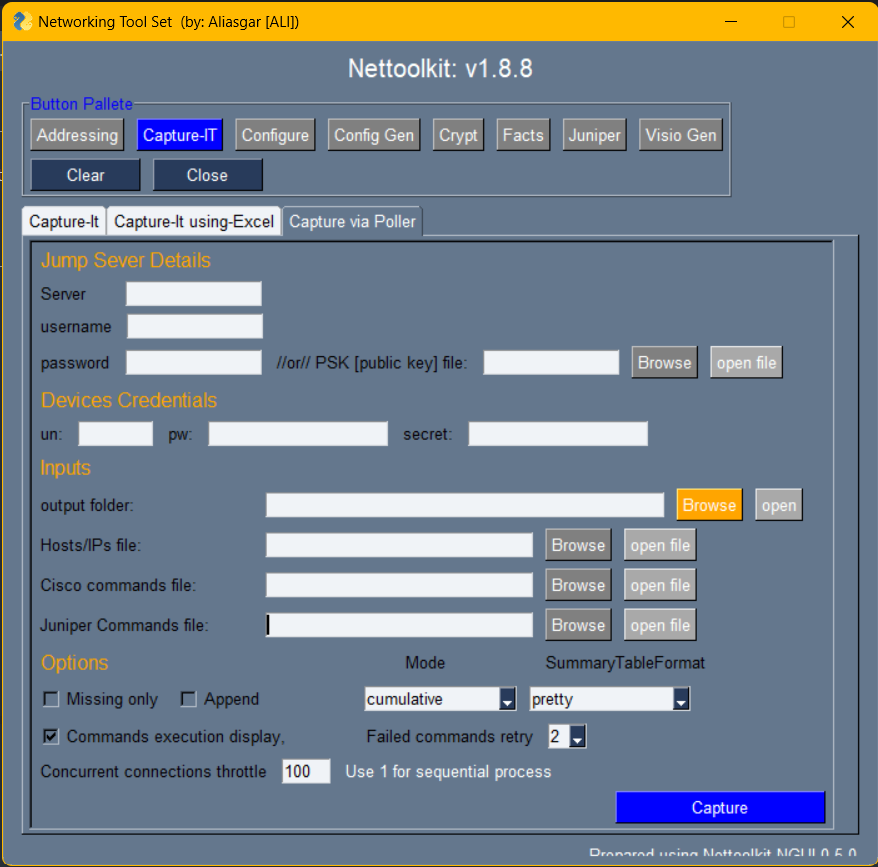Focus the Hosts/IPs file field
878x867 pixels.
pos(399,545)
